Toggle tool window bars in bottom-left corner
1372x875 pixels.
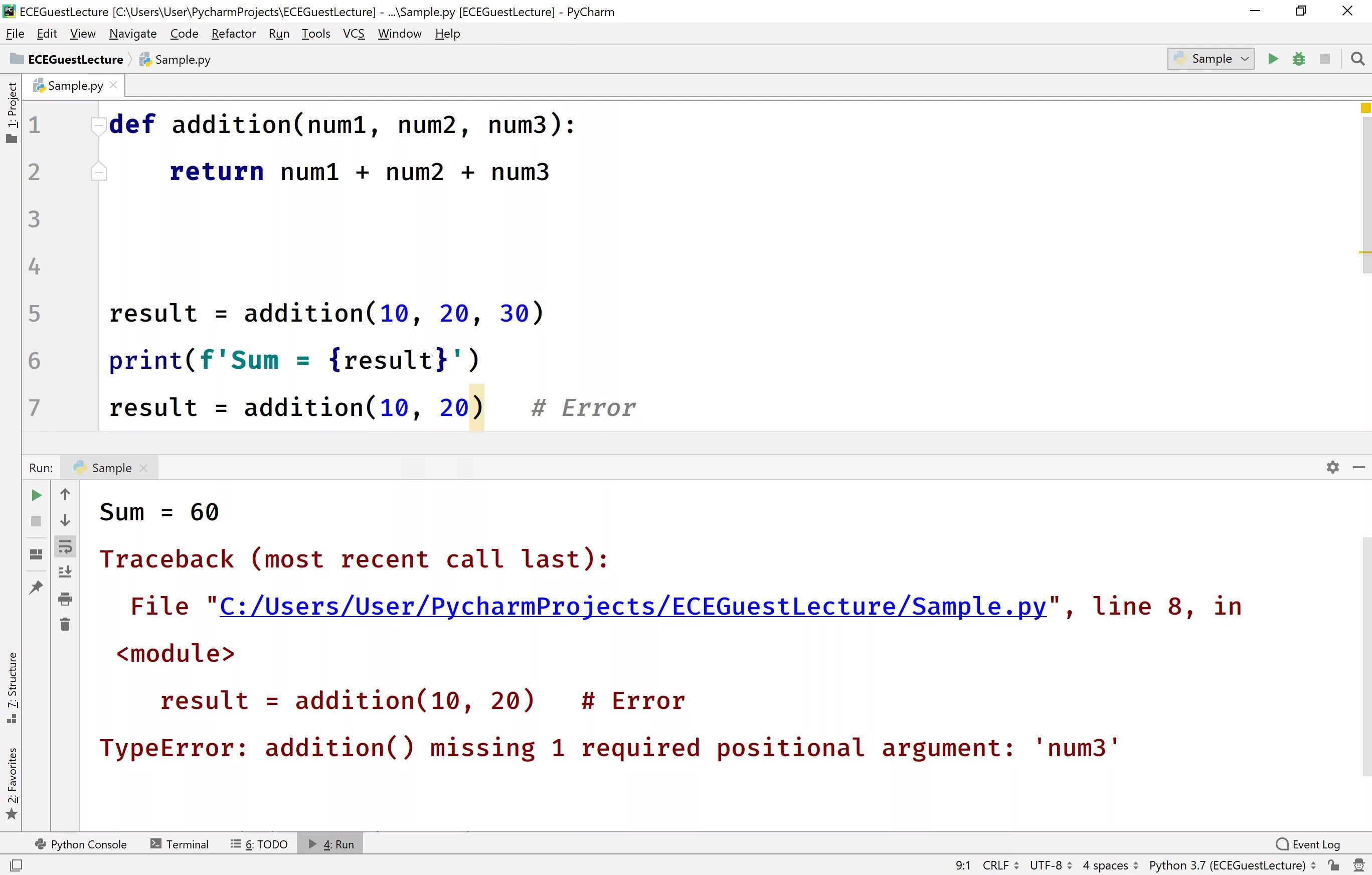click(x=16, y=865)
